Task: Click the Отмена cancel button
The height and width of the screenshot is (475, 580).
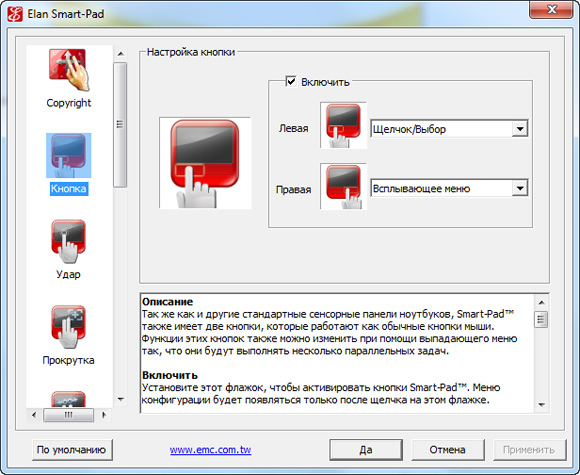Action: 447,450
